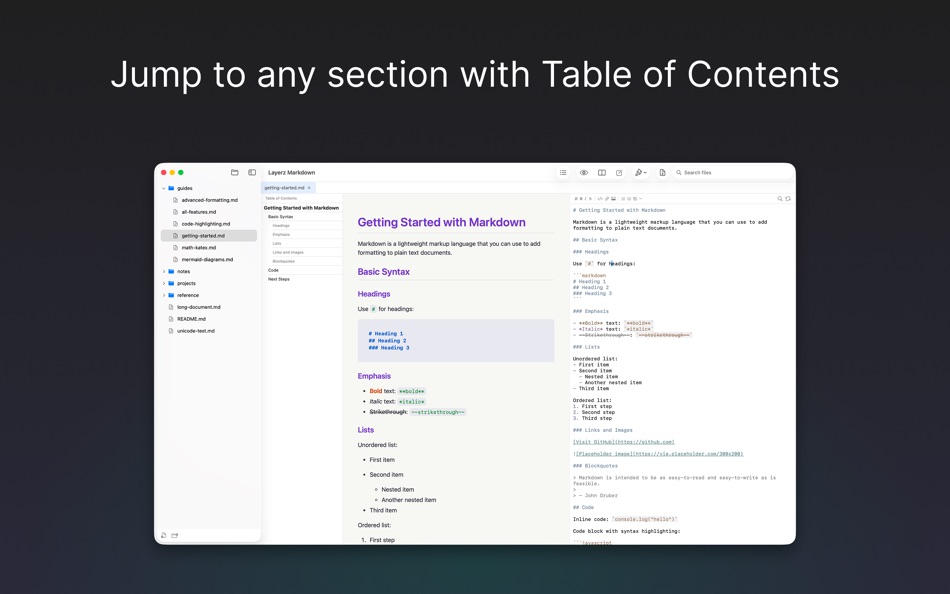Click the projects folder icon

pos(171,284)
